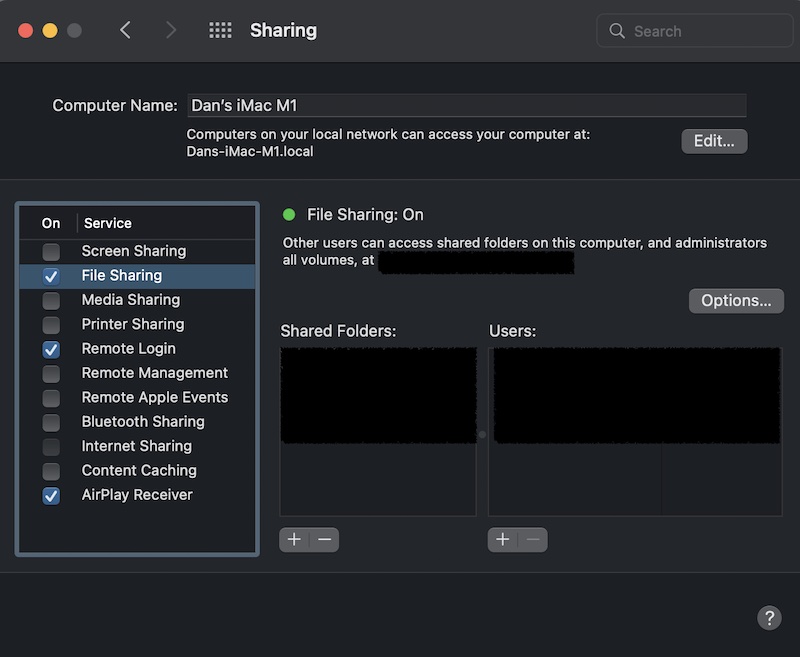Image resolution: width=800 pixels, height=657 pixels.
Task: Open the file sharing Options... button
Action: coord(736,300)
